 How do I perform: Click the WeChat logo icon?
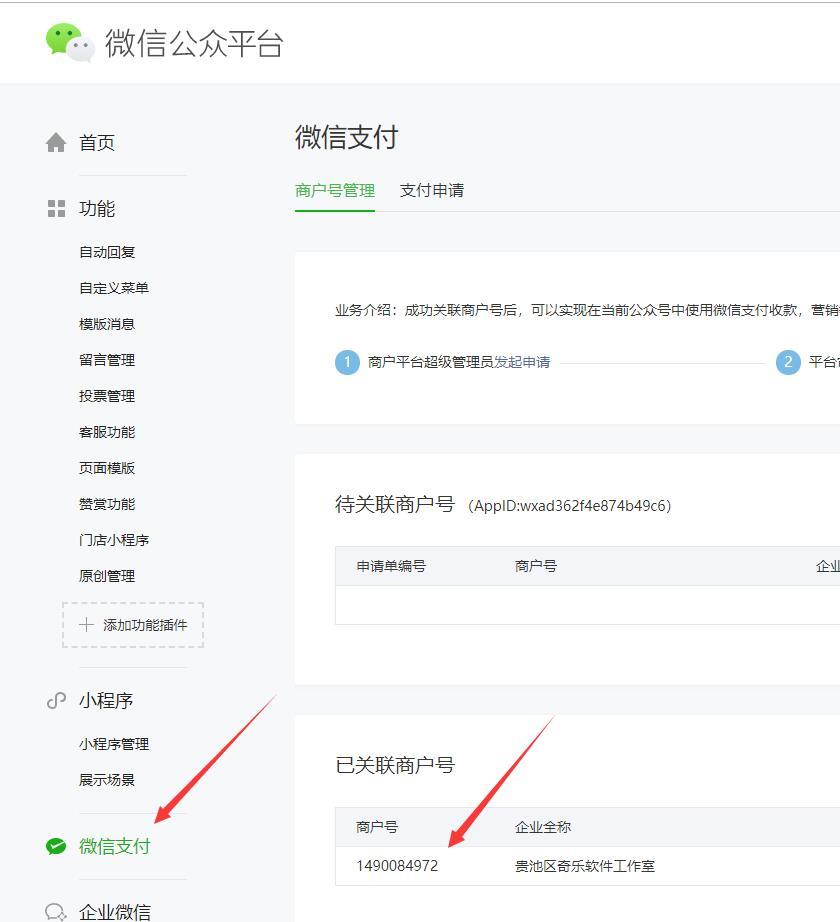click(x=70, y=42)
